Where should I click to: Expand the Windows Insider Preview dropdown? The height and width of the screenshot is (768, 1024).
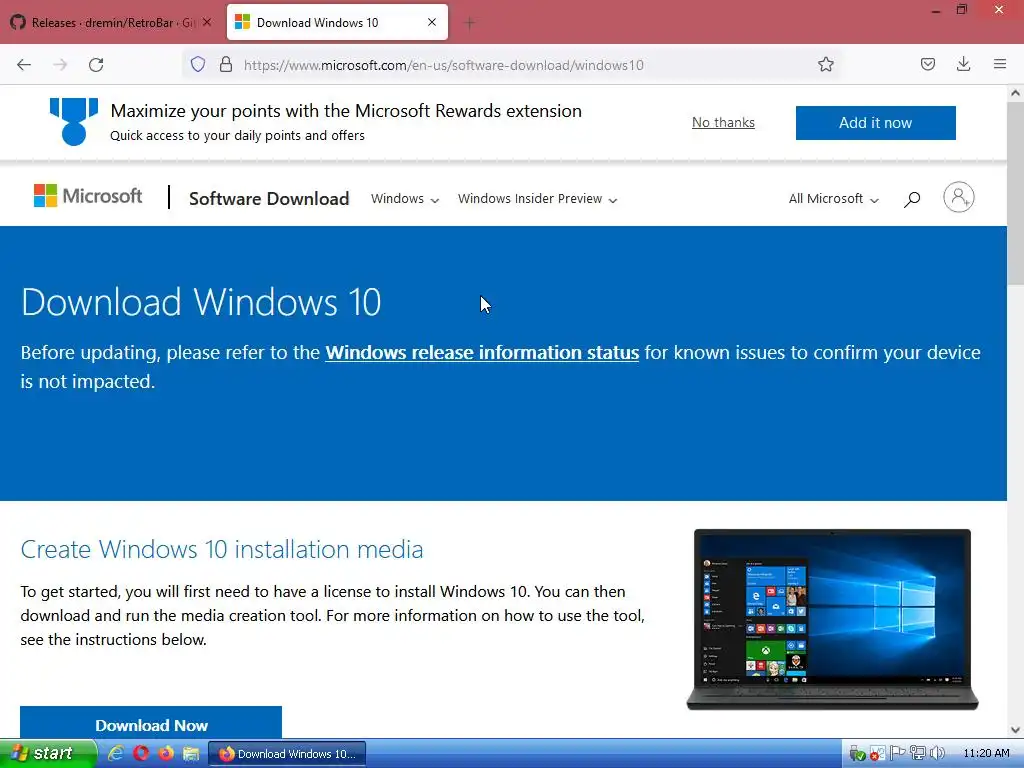point(537,199)
